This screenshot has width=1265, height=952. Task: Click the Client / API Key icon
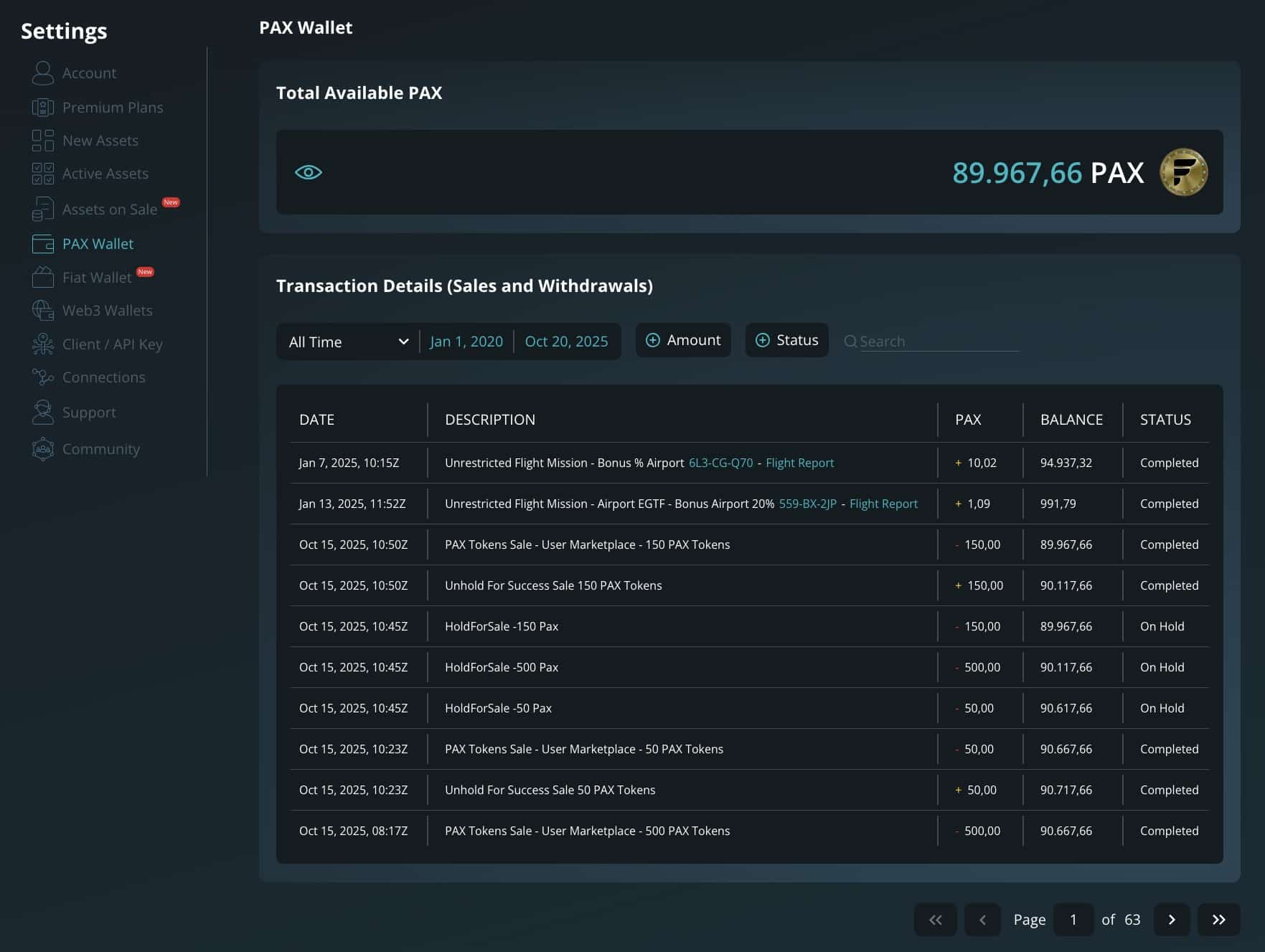(43, 344)
